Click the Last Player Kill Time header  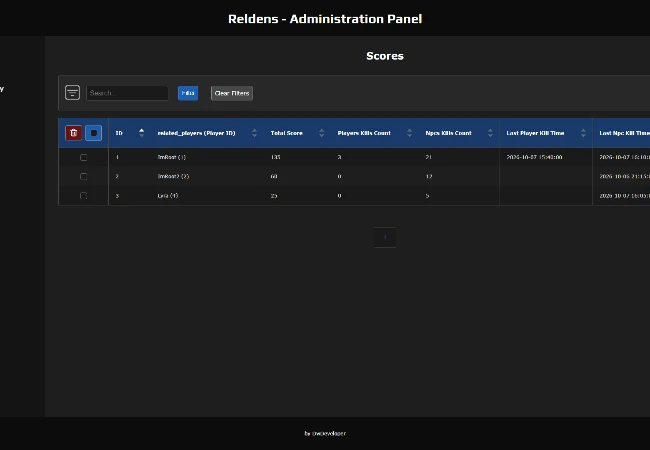pos(535,133)
